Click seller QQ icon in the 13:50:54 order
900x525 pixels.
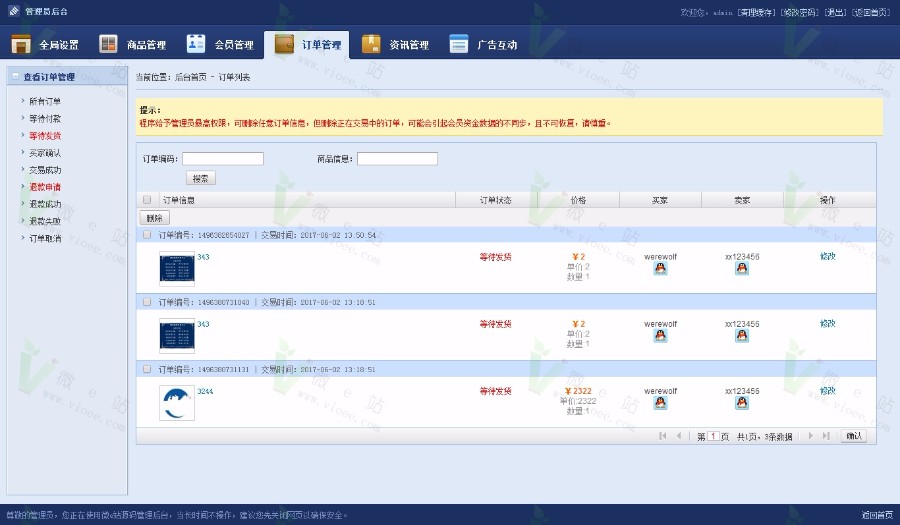click(x=742, y=269)
